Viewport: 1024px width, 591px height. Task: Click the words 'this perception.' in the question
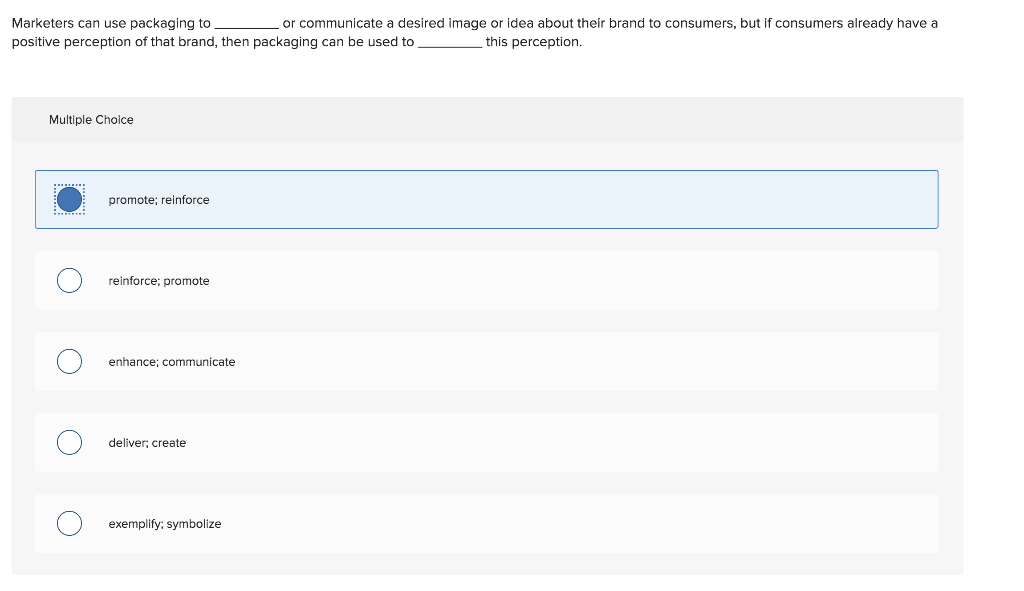tap(533, 42)
